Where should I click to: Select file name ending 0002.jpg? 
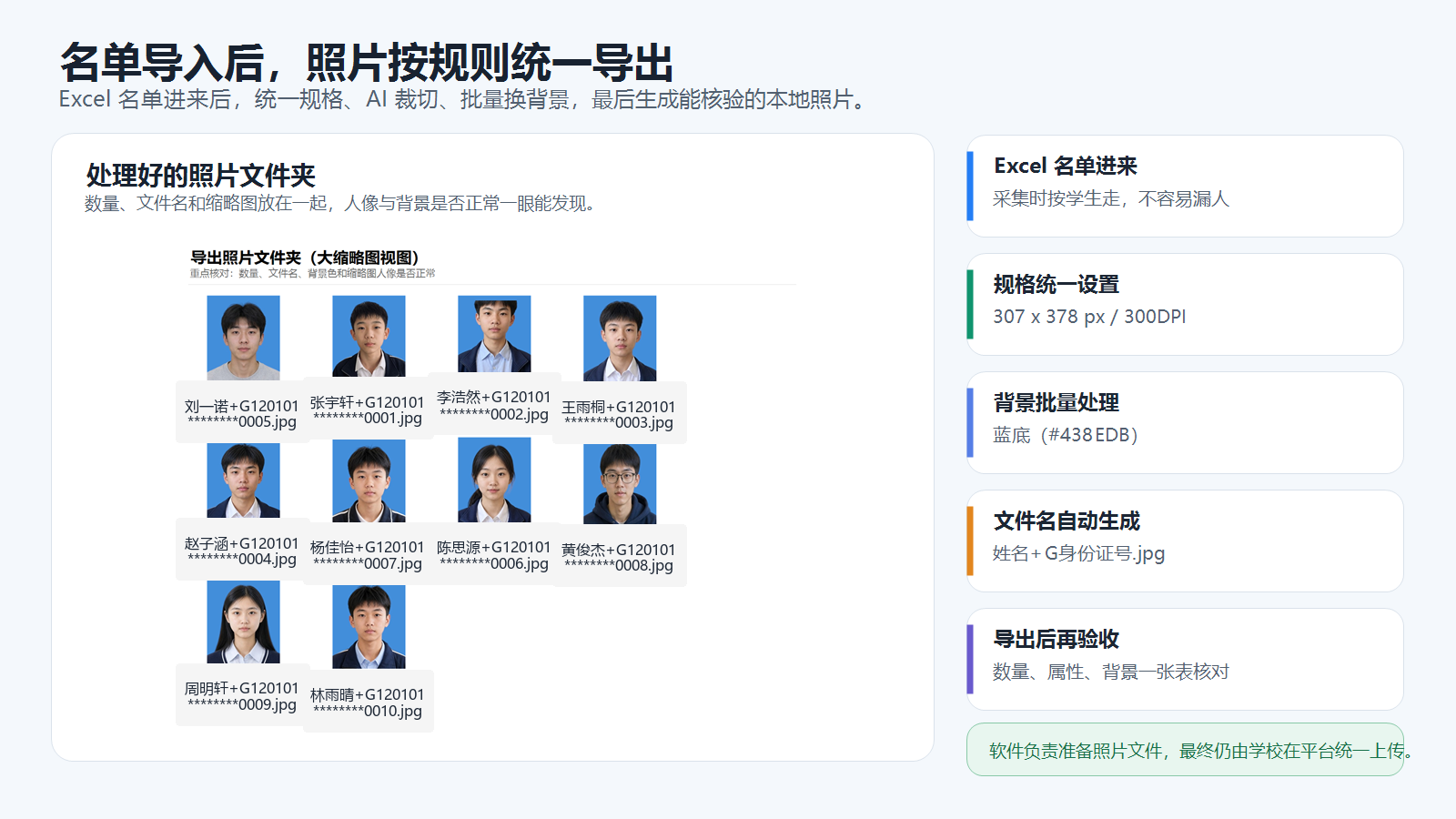coord(493,405)
